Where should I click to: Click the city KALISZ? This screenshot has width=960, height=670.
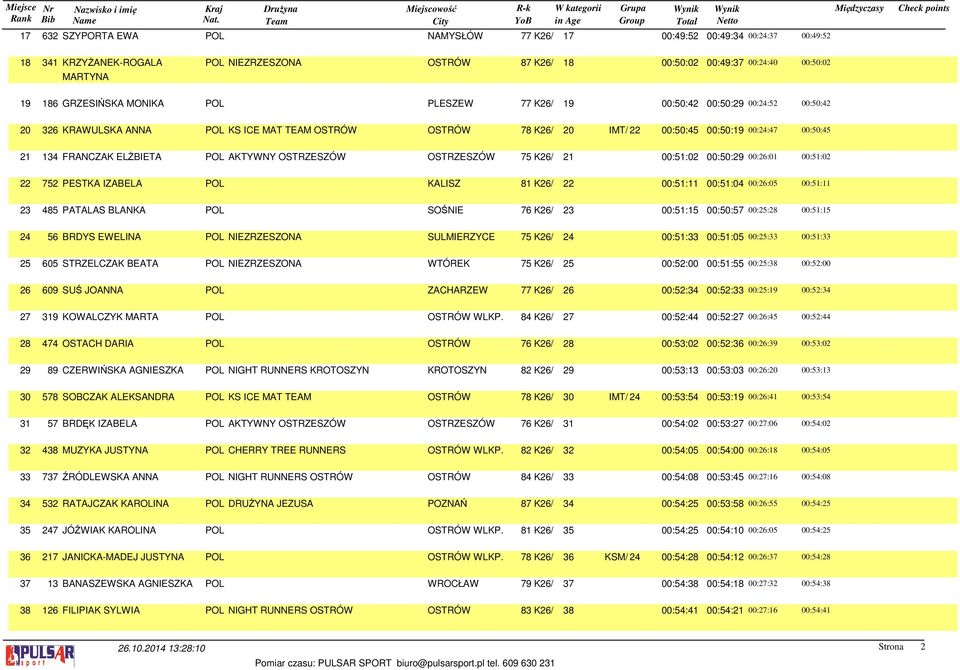(444, 184)
